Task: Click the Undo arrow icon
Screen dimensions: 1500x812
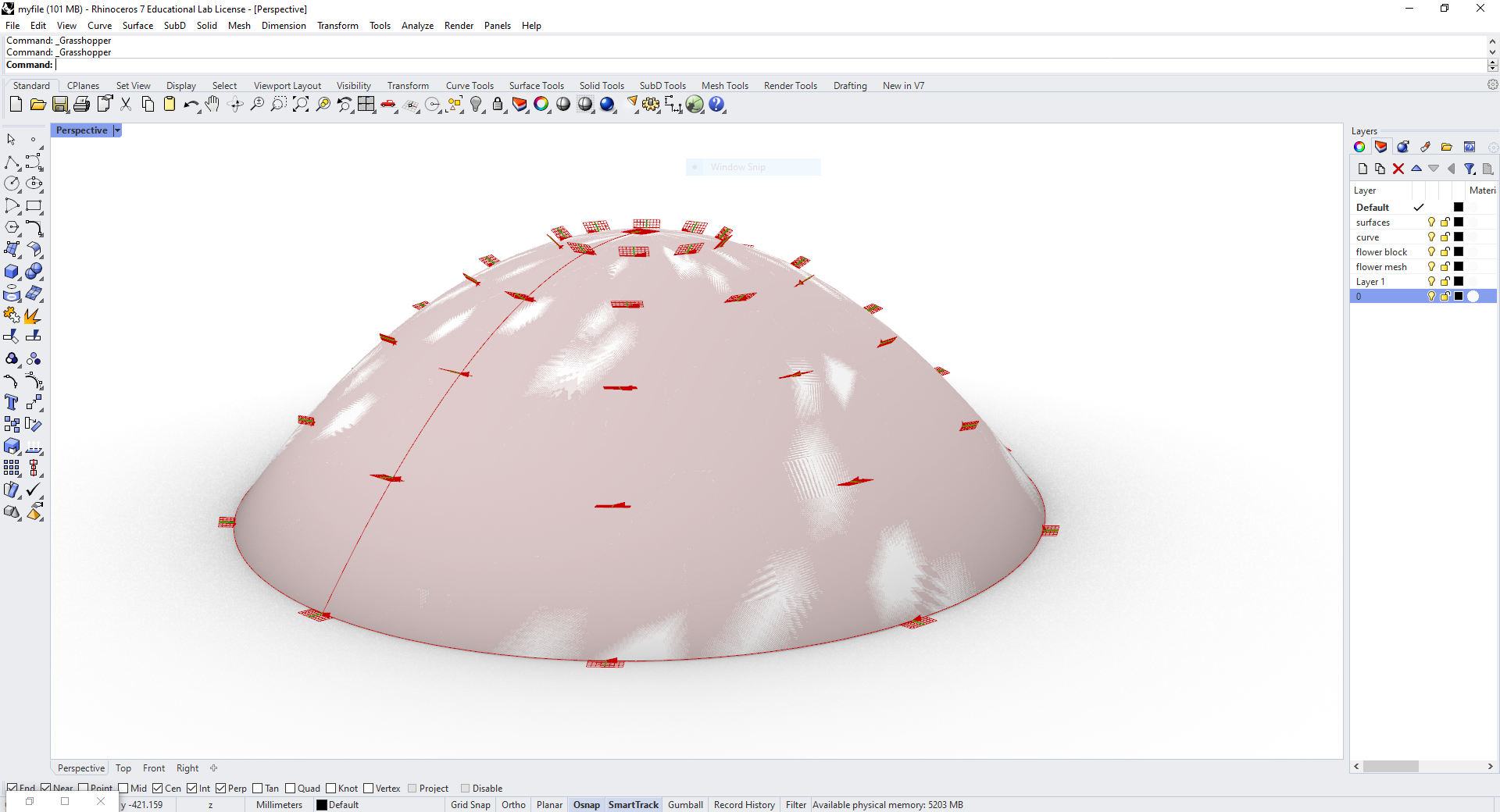Action: (191, 105)
